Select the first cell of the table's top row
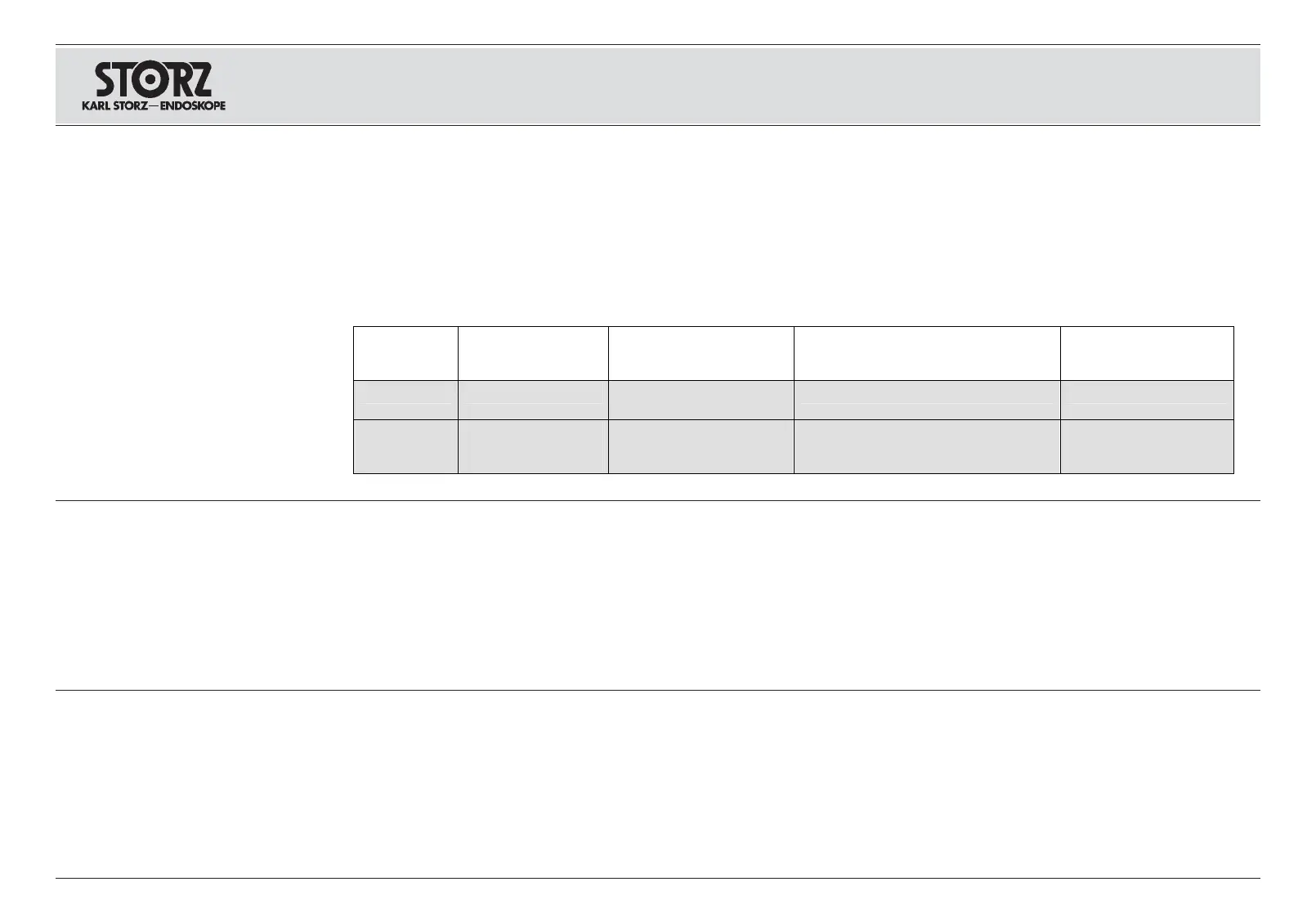This screenshot has width=1316, height=922. pos(405,353)
